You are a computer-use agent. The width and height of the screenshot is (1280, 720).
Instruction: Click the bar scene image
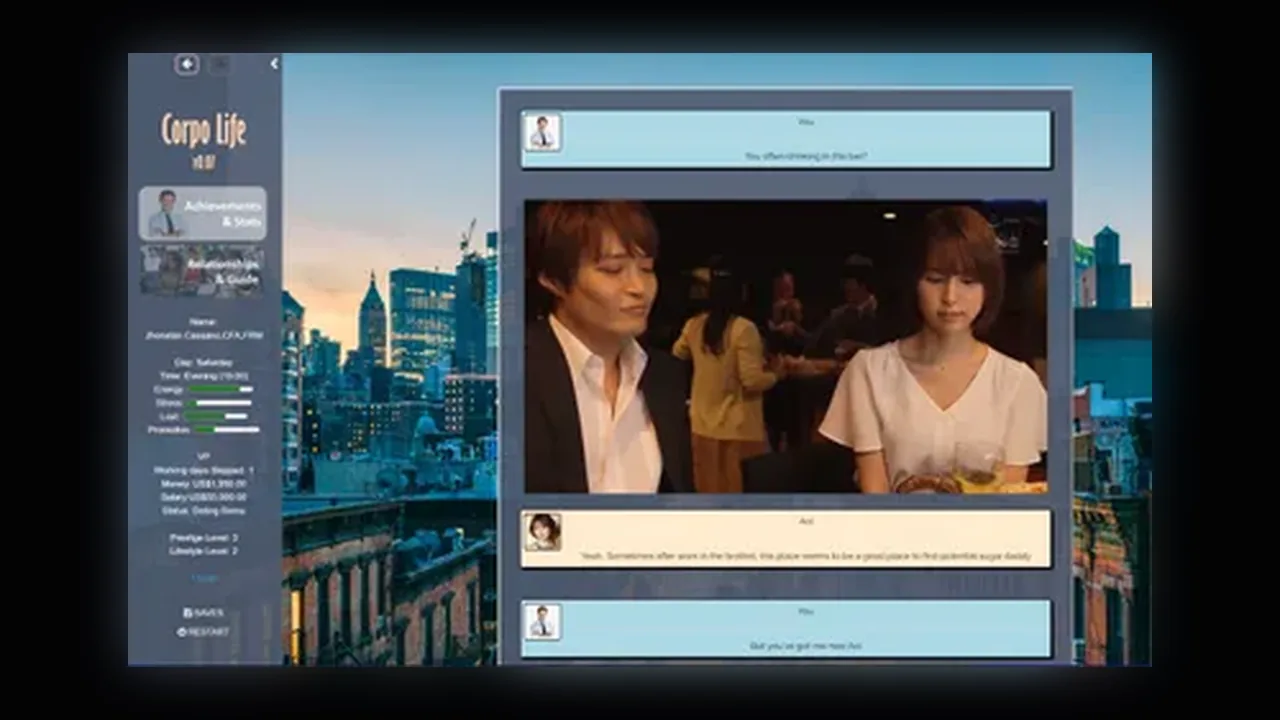[x=786, y=347]
